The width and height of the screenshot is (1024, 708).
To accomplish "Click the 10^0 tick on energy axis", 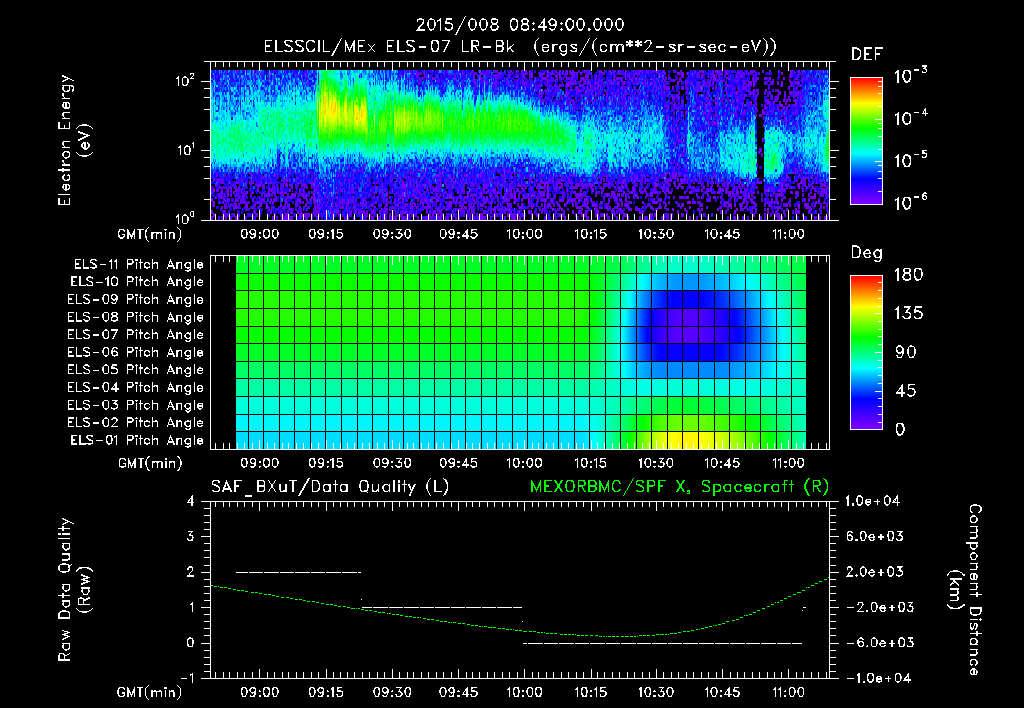I will (185, 218).
